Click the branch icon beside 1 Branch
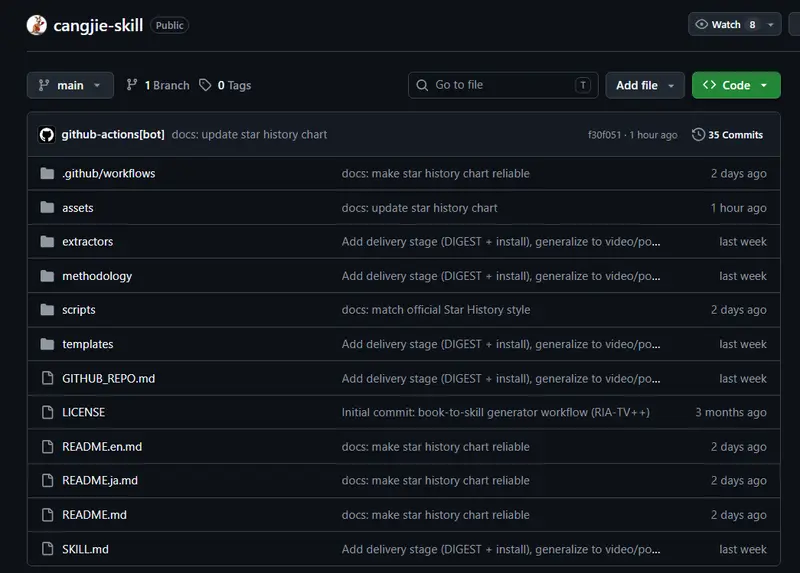 click(x=132, y=85)
